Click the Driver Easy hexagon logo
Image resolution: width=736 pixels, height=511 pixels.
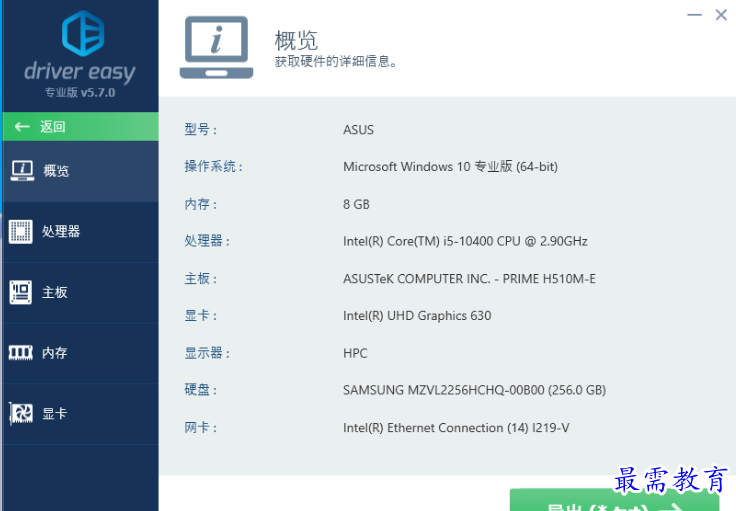click(x=83, y=33)
